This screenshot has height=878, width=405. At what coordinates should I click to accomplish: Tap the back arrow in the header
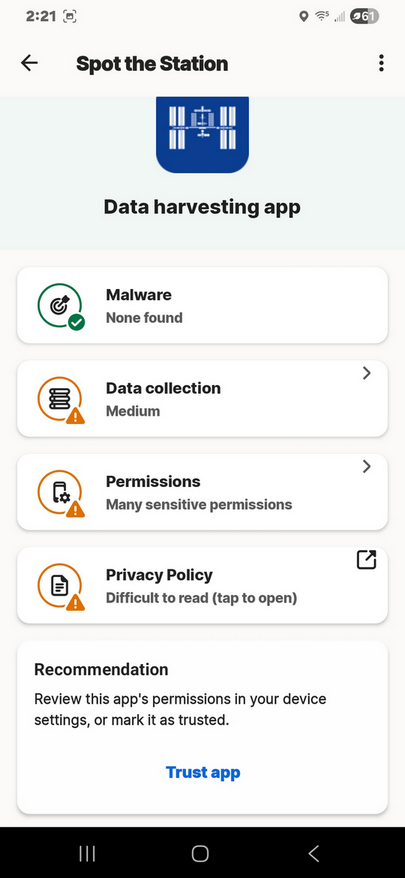[x=29, y=63]
